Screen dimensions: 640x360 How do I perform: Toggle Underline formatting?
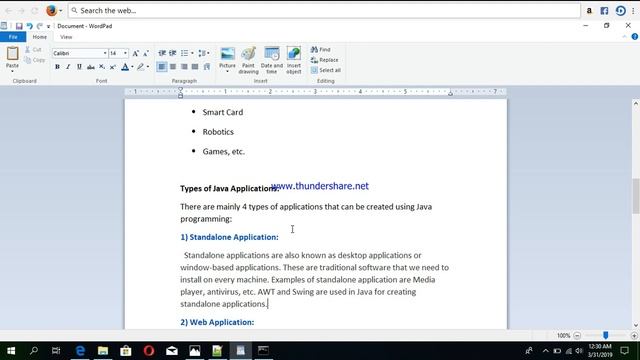79,67
